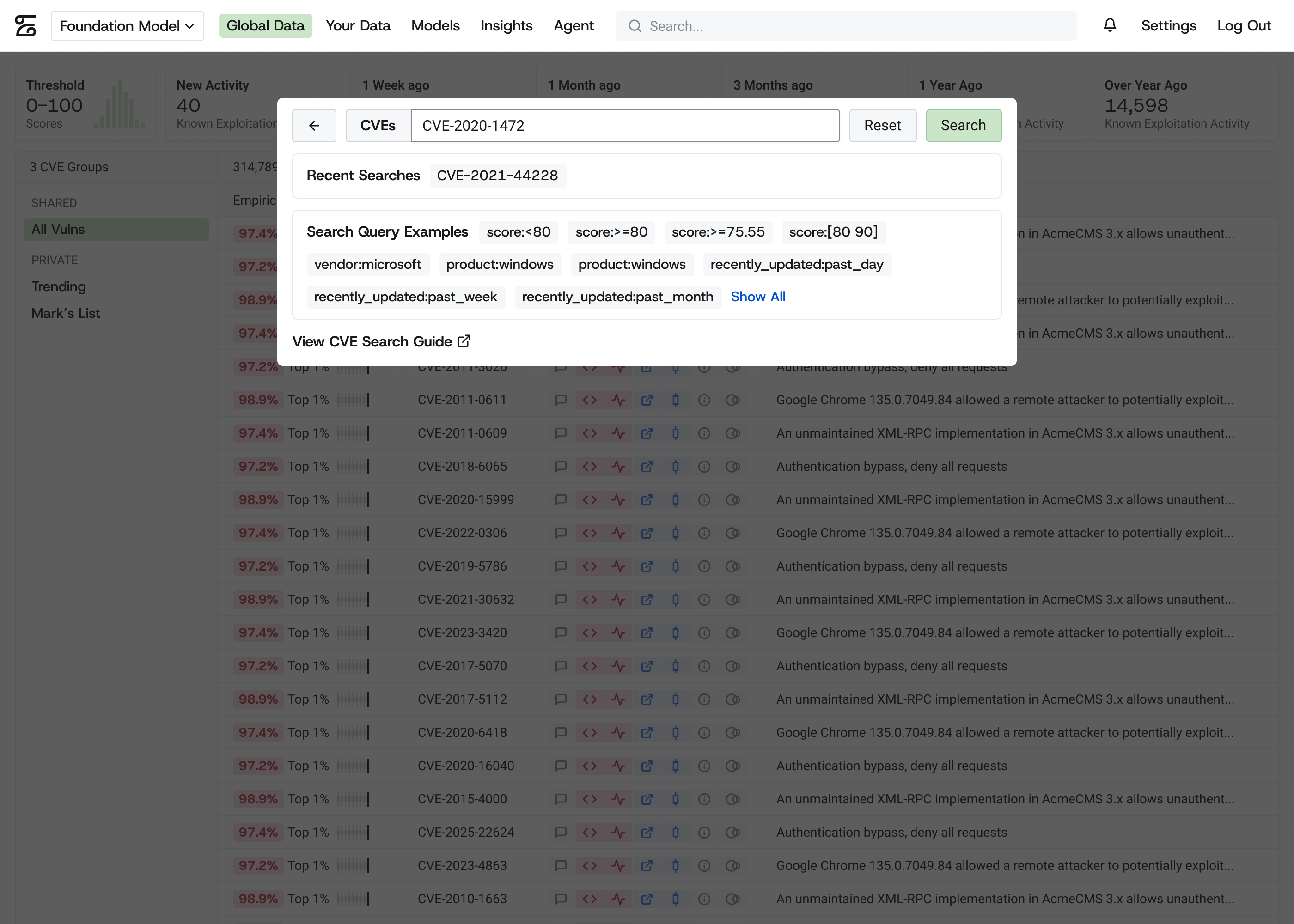
Task: Click the CVE-2020-15999 identifier
Action: coord(465,499)
